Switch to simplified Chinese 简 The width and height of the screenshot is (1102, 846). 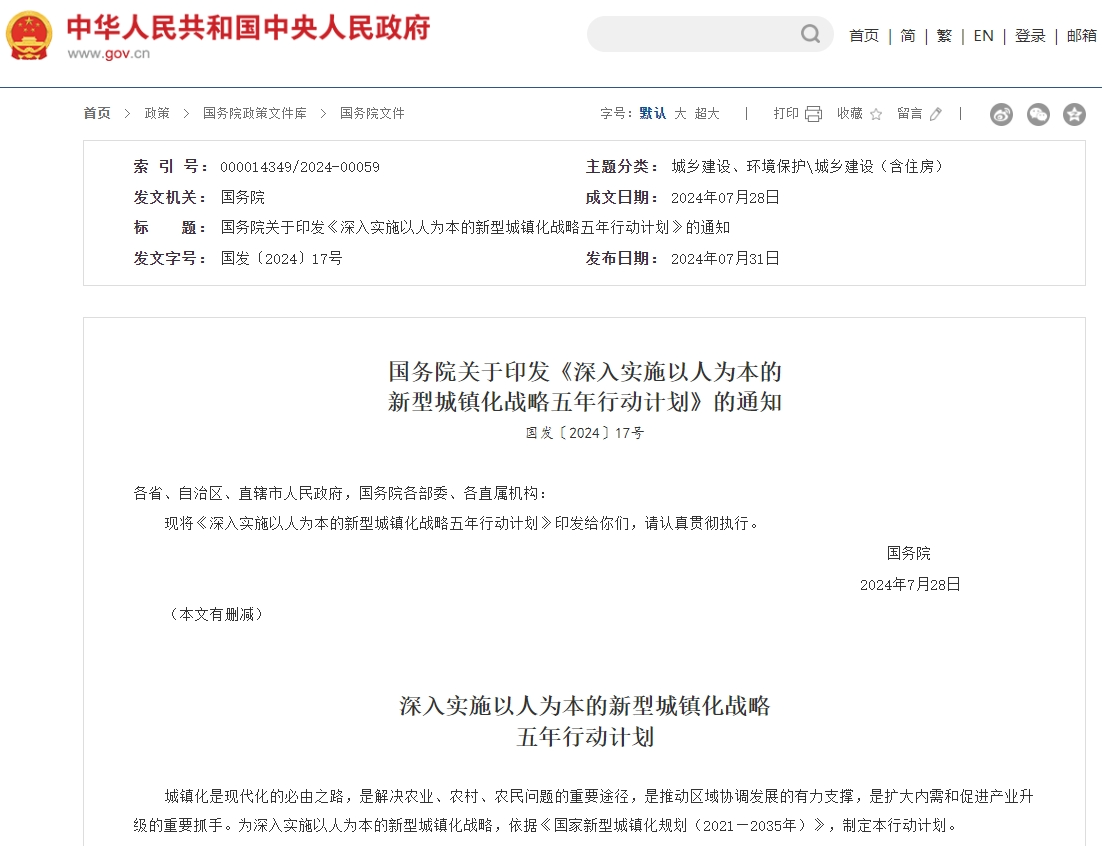[908, 36]
